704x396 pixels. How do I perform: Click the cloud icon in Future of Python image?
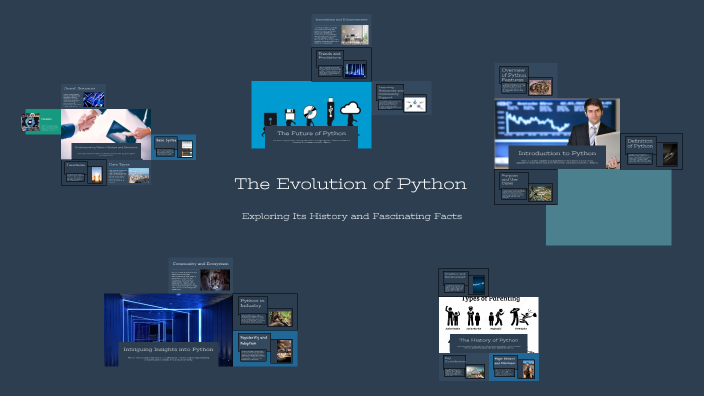pyautogui.click(x=351, y=110)
